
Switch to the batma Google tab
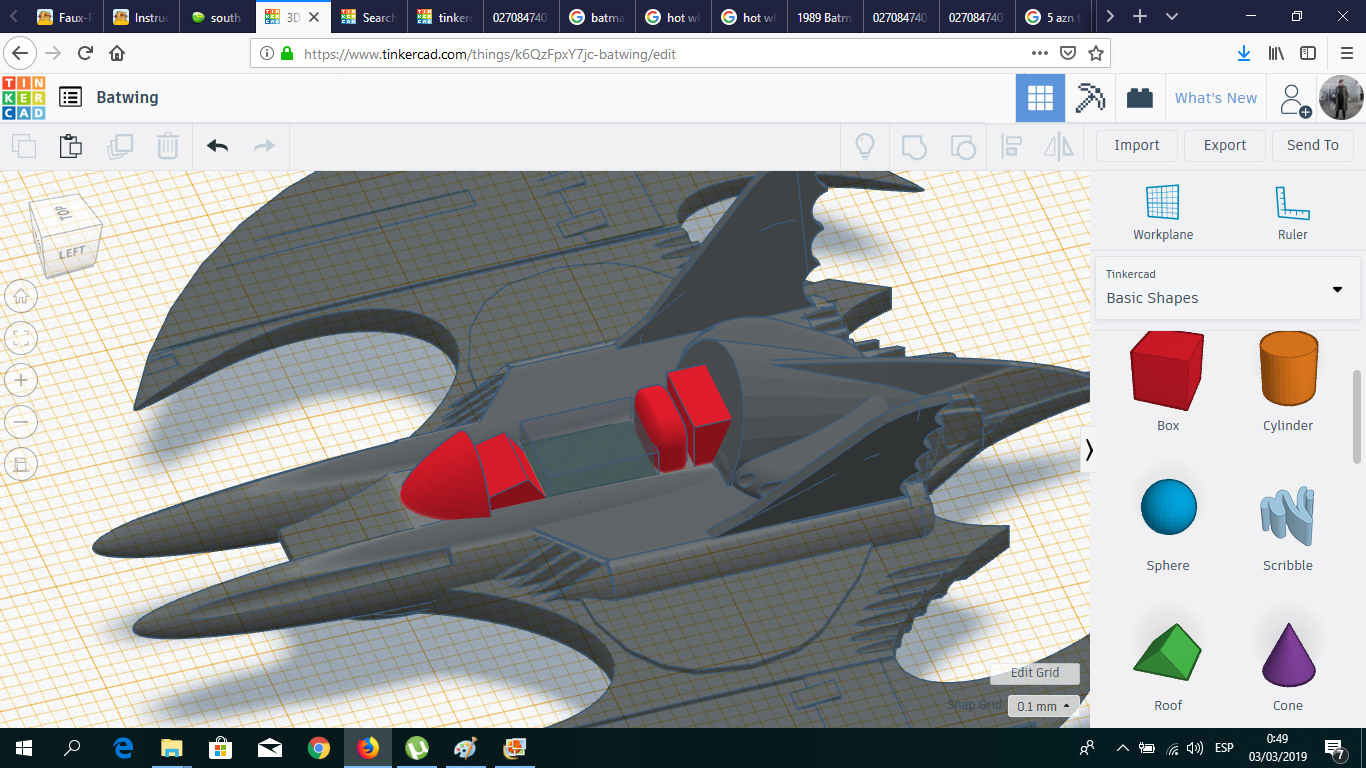pos(597,17)
